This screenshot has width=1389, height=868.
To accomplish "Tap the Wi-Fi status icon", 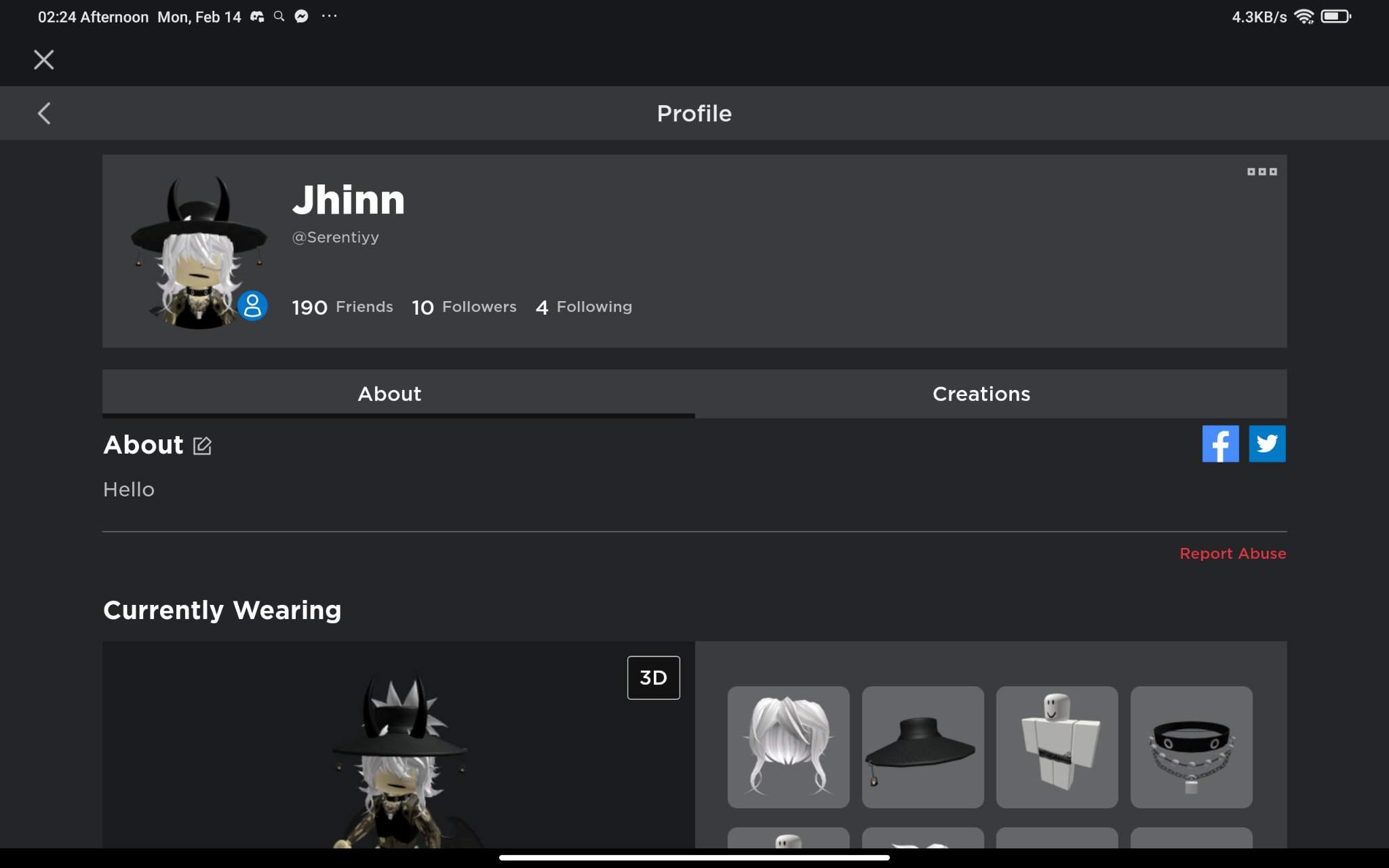I will pyautogui.click(x=1304, y=16).
